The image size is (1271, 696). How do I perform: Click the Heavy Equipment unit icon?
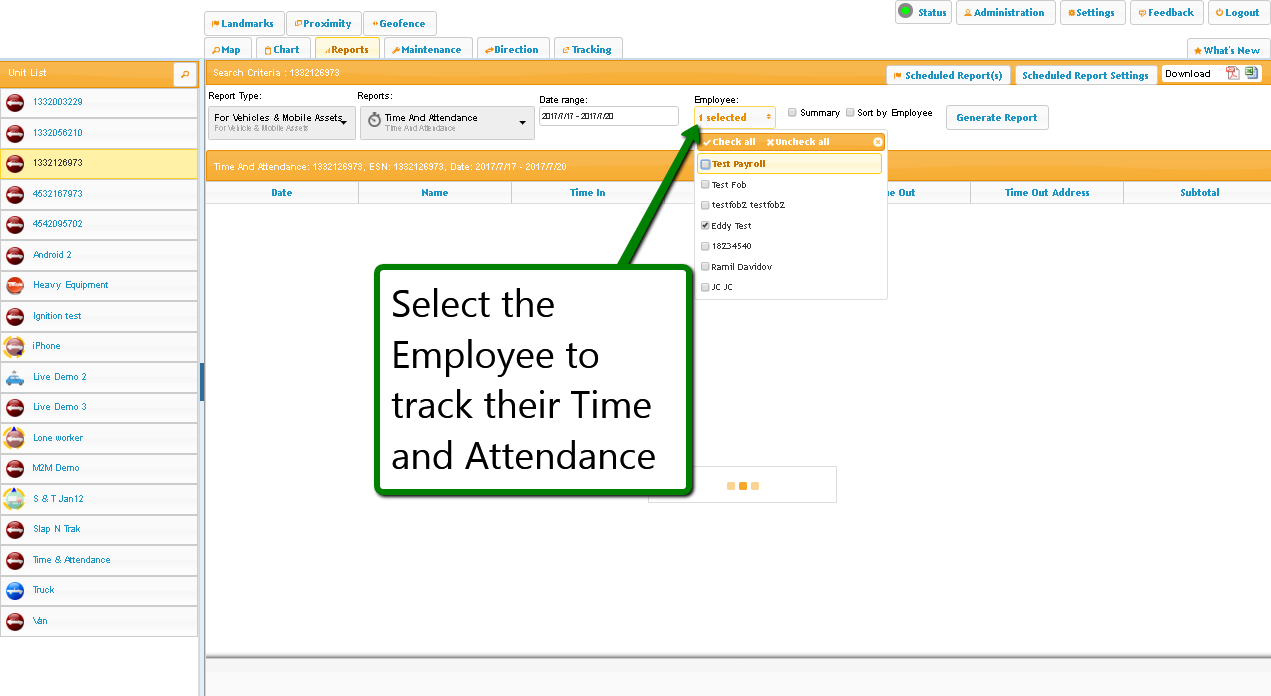[15, 285]
